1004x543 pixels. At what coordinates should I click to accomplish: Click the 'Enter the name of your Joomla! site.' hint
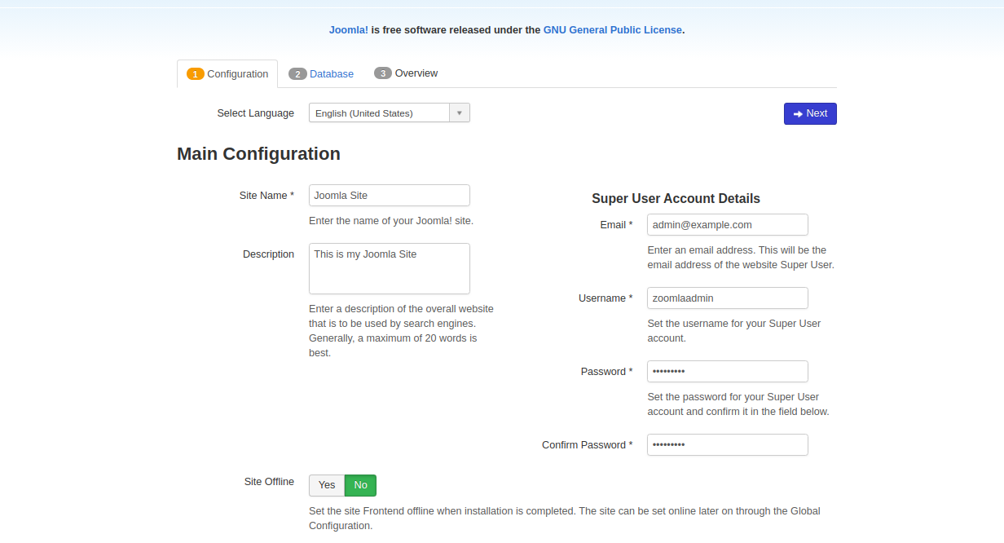[x=391, y=221]
